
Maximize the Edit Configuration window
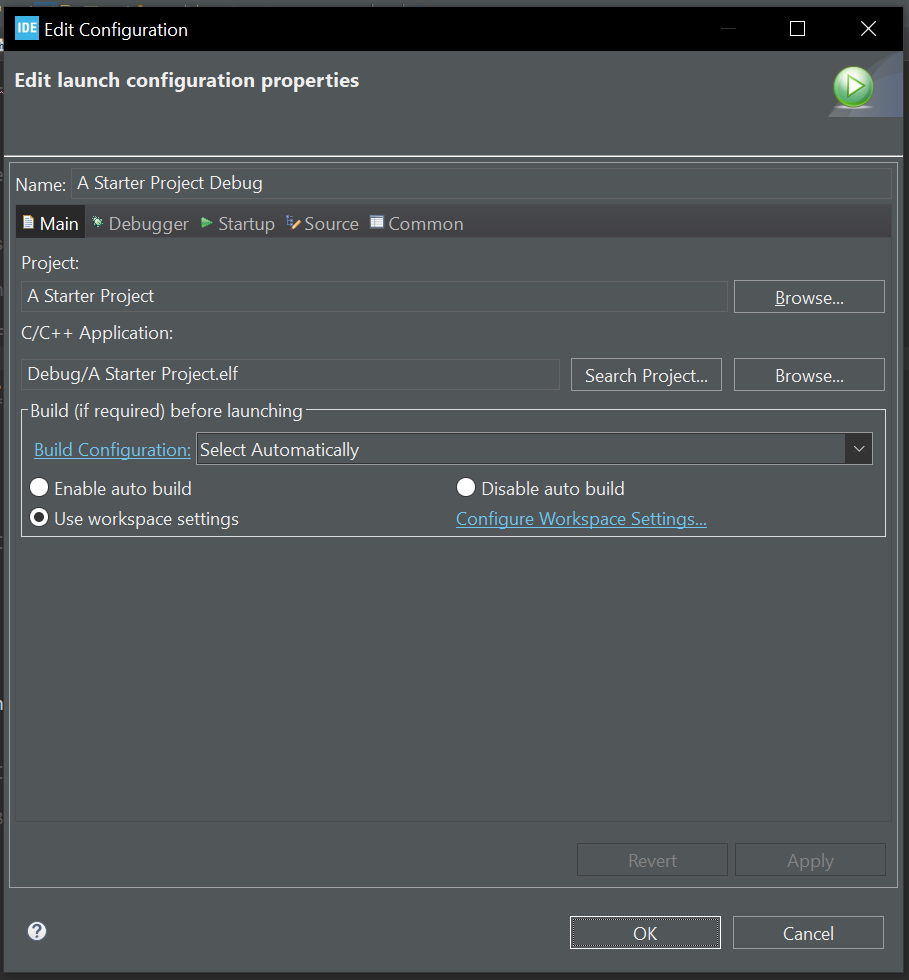[x=797, y=29]
